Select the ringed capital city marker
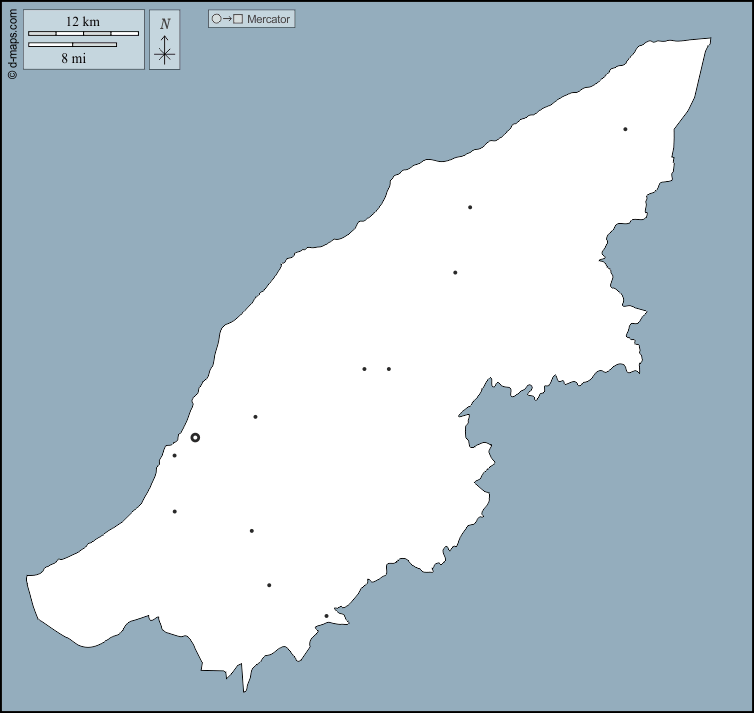The image size is (754, 713). pos(195,437)
